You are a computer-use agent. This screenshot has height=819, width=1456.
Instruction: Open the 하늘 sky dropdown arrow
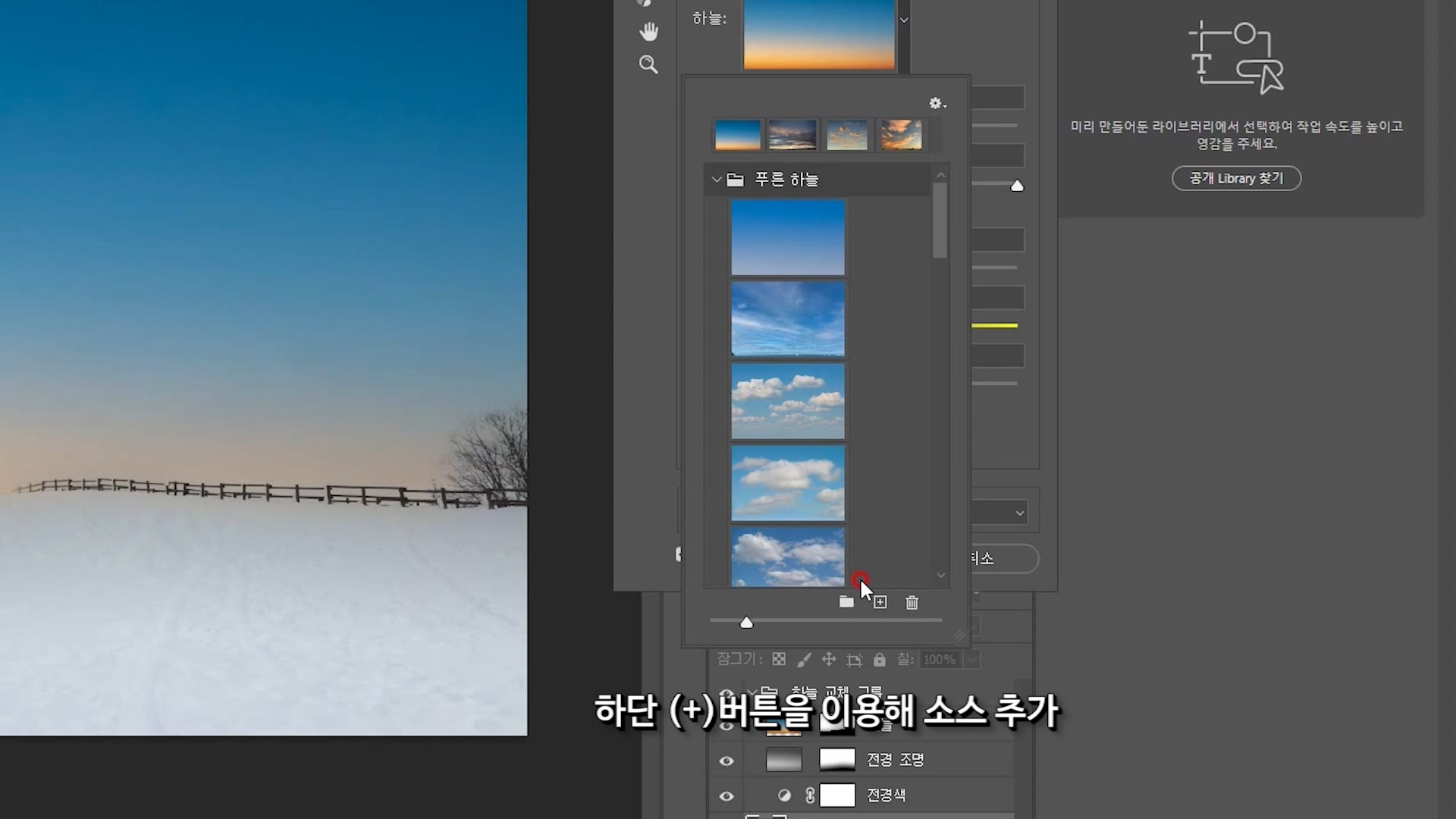click(903, 20)
